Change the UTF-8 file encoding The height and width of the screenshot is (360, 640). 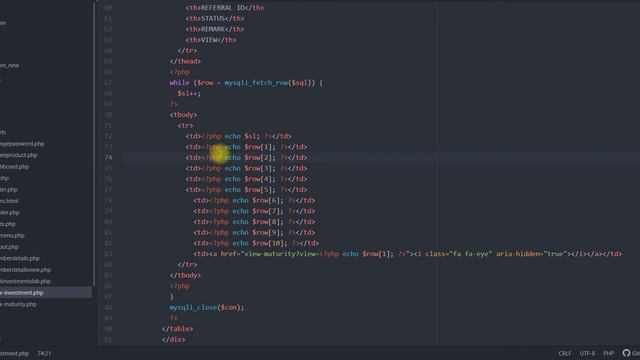pos(587,353)
